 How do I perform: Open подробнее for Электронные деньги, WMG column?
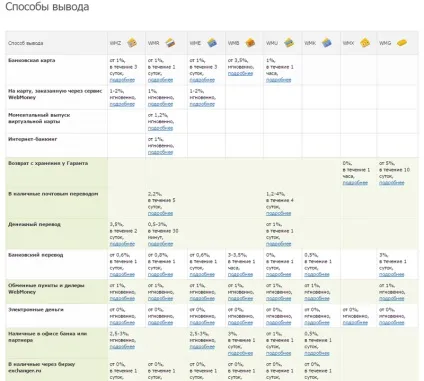[392, 323]
